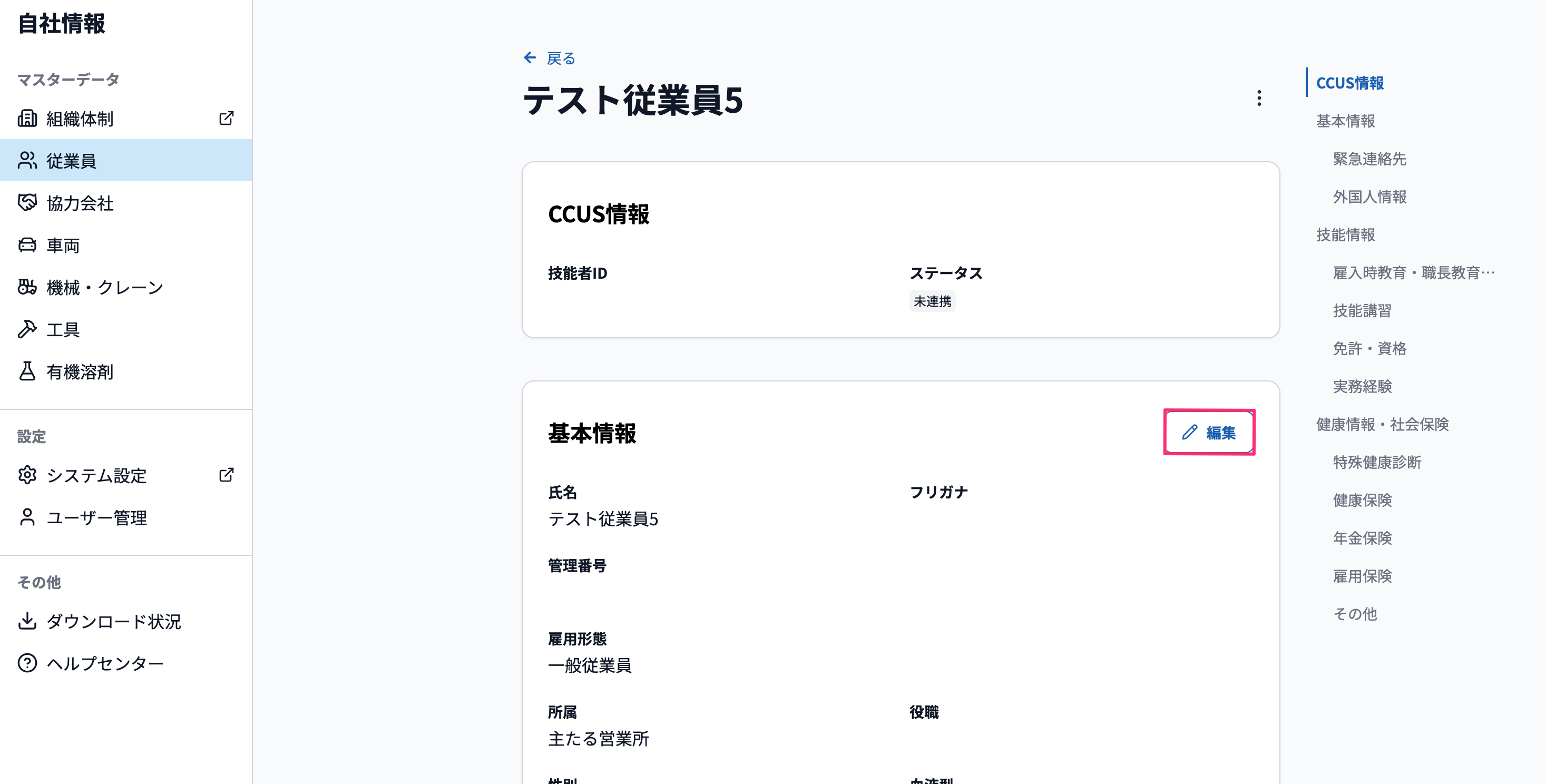Viewport: 1546px width, 784px height.
Task: Open システム設定 external link icon
Action: tap(226, 475)
